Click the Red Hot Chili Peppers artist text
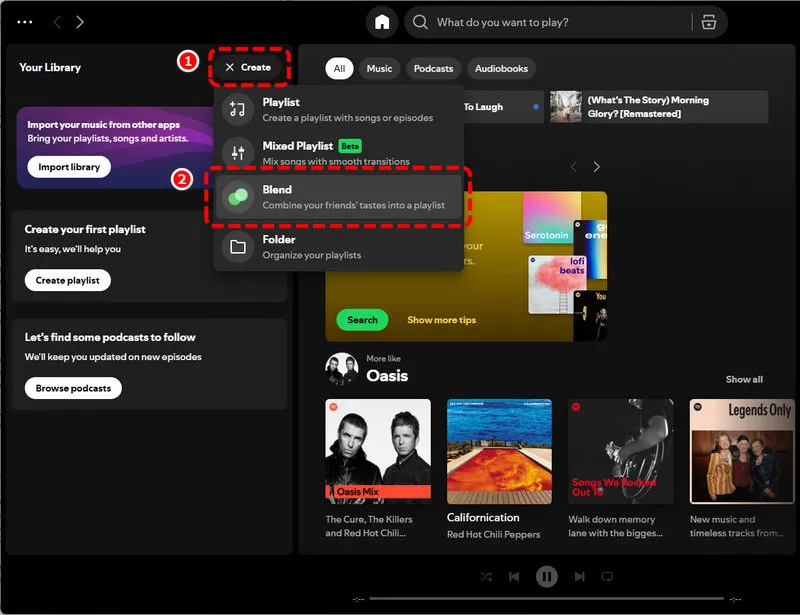This screenshot has width=800, height=615. (x=493, y=534)
